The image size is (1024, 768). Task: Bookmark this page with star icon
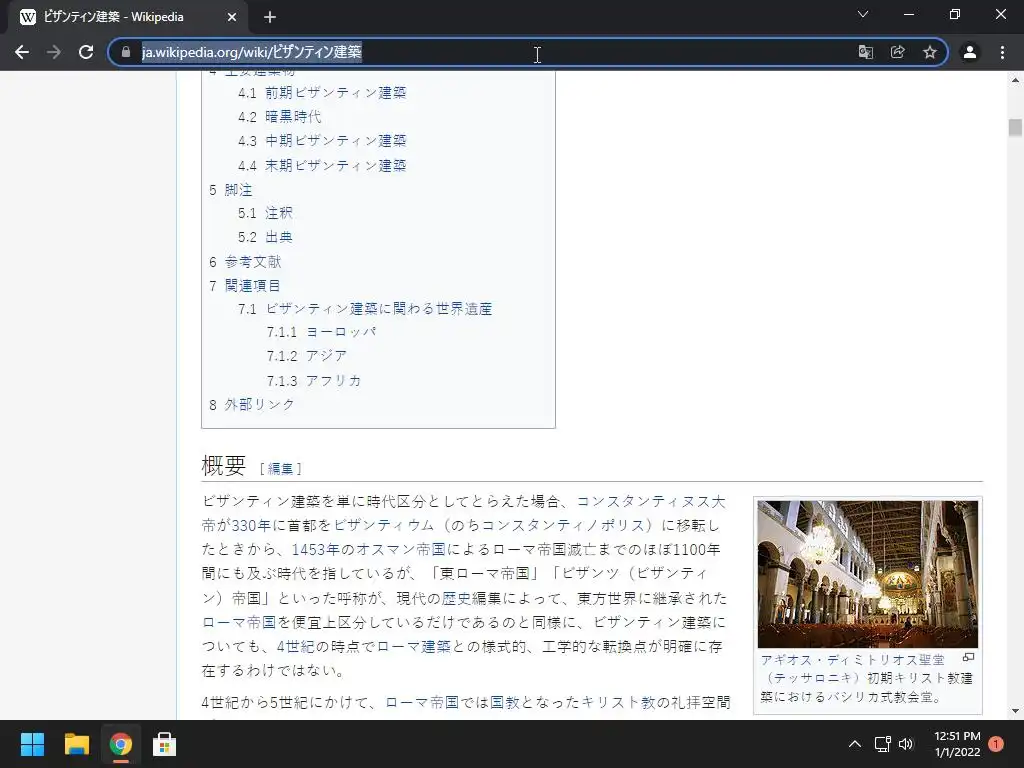(x=929, y=52)
